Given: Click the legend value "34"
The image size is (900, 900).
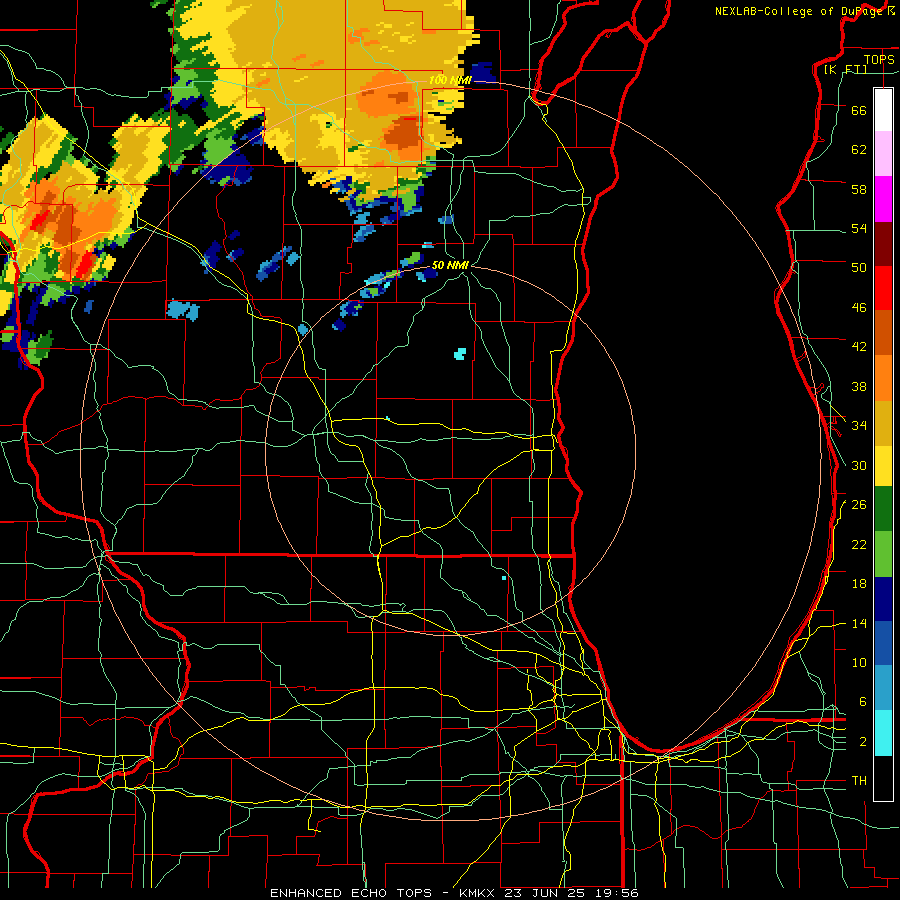Looking at the screenshot, I should (859, 425).
